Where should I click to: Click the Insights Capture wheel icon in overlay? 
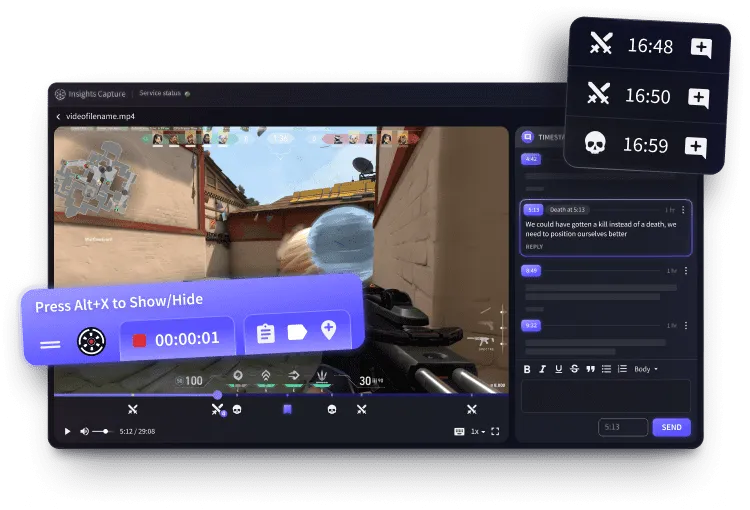point(91,341)
